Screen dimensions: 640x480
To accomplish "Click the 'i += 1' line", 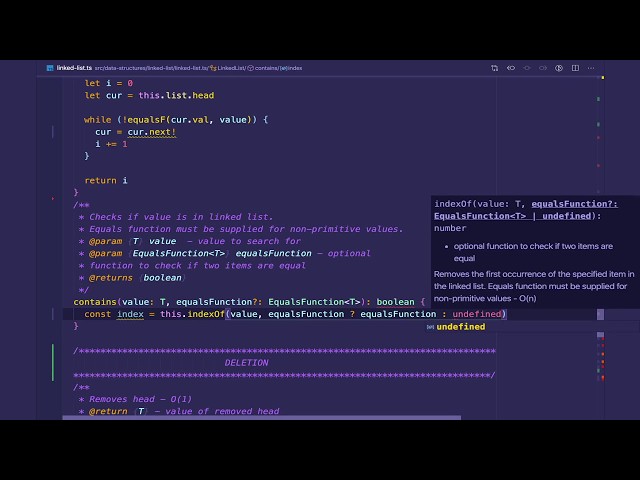I will coord(111,144).
